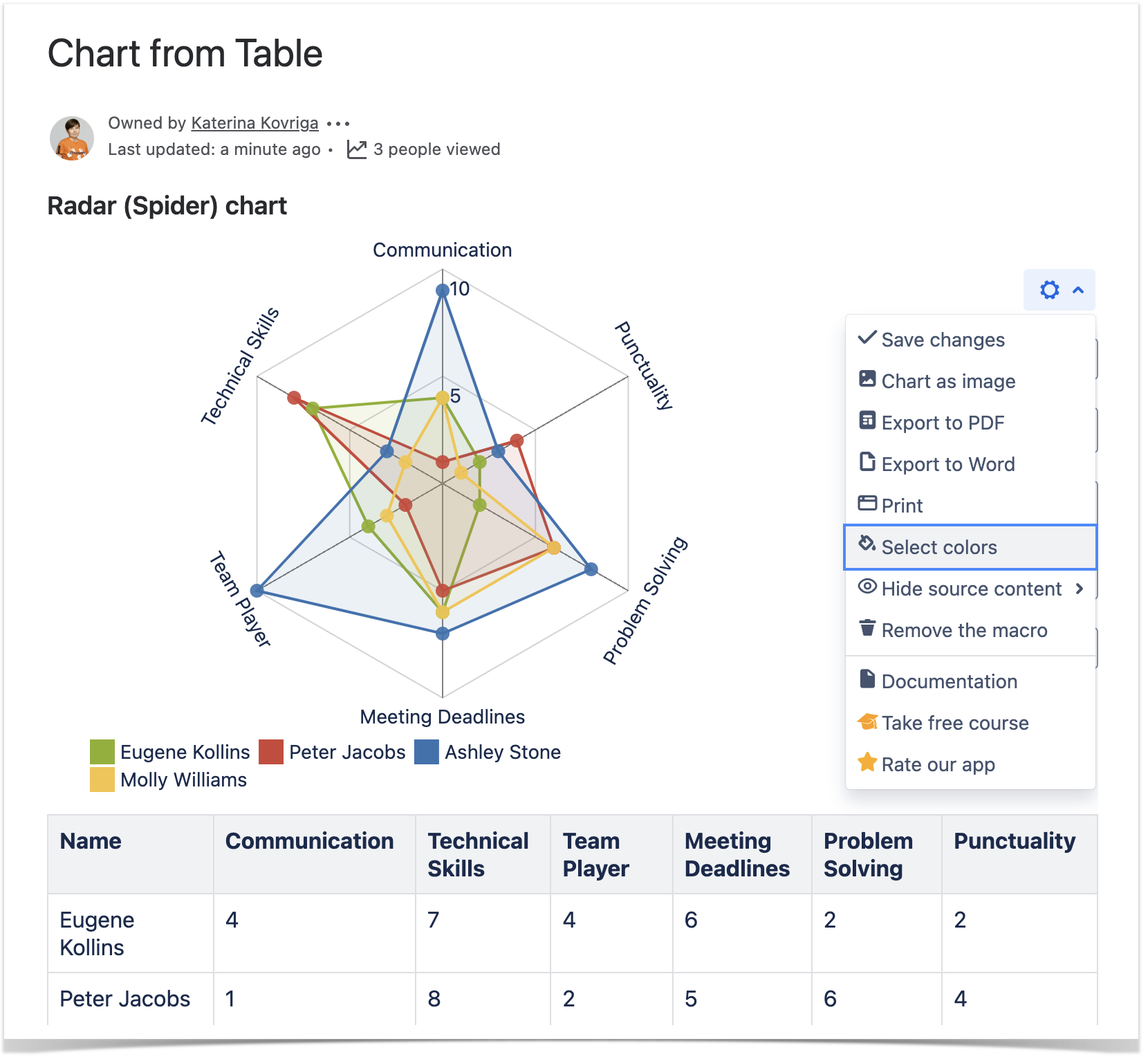Choose Select colors from the menu
The height and width of the screenshot is (1059, 1148).
point(938,548)
